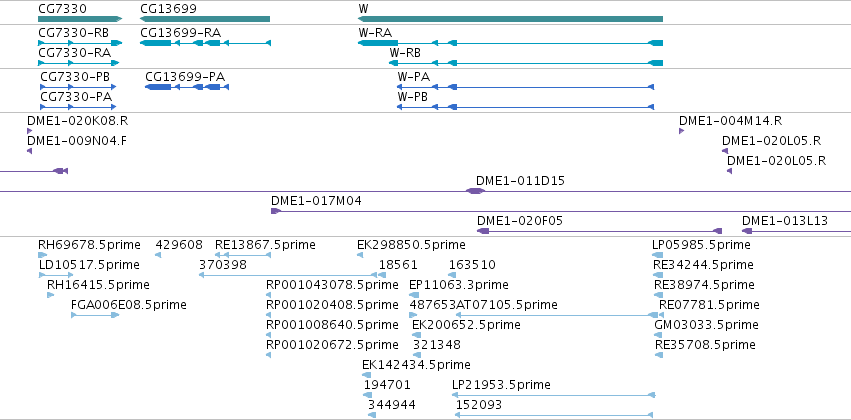851x420 pixels.
Task: Click the 370398 EST alignment line
Action: click(x=288, y=275)
